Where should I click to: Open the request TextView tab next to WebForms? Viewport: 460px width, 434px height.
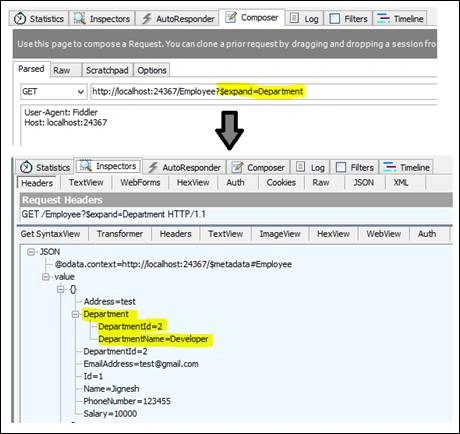(x=86, y=182)
